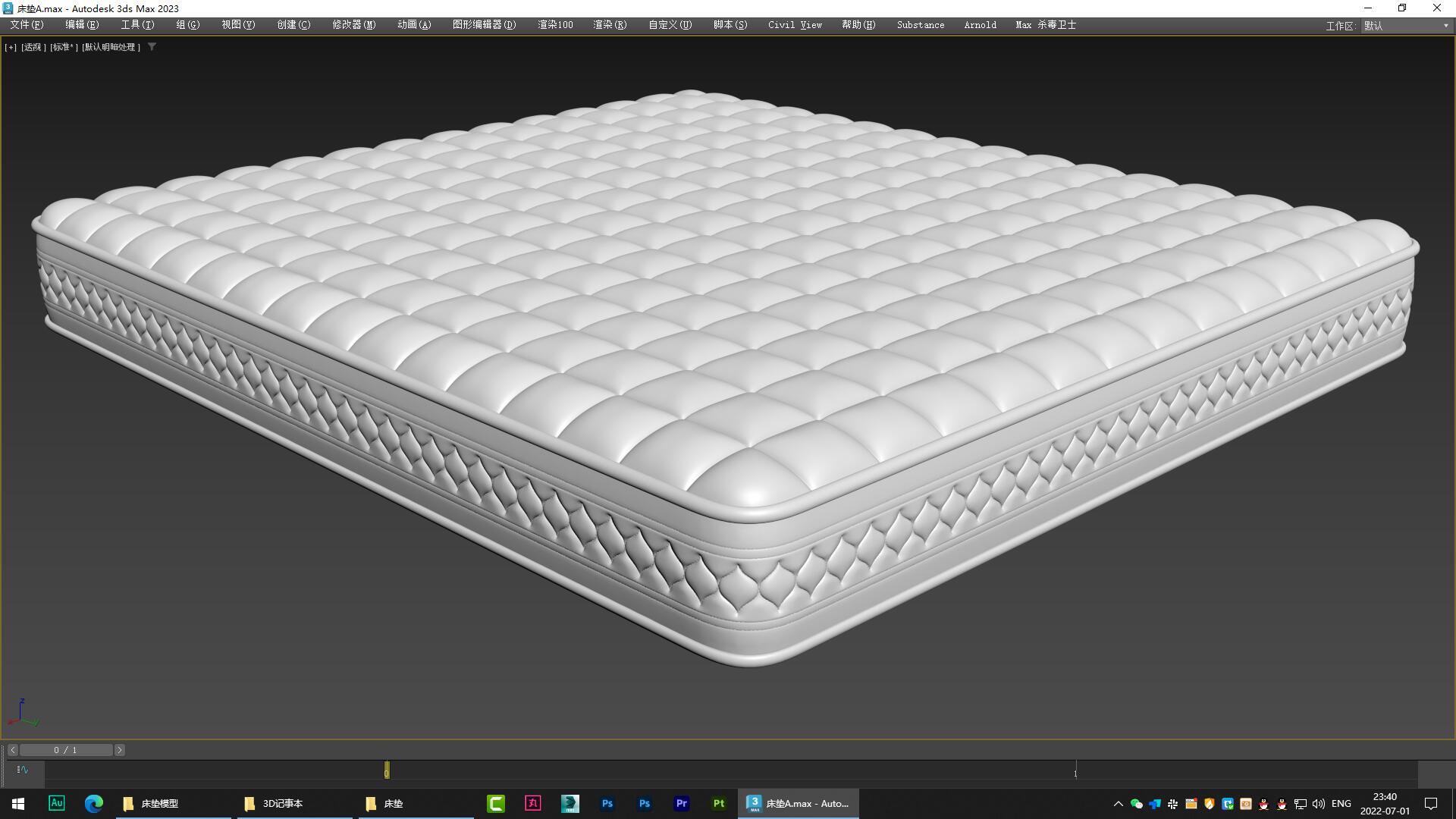Screen dimensions: 1456x819
Task: Expand the [+] viewport general menu
Action: point(11,47)
